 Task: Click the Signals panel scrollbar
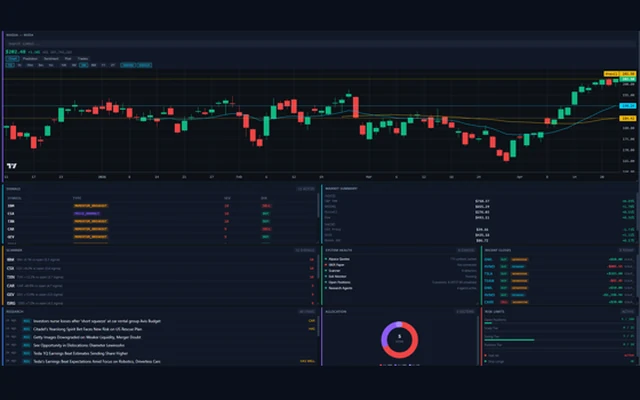(x=318, y=206)
